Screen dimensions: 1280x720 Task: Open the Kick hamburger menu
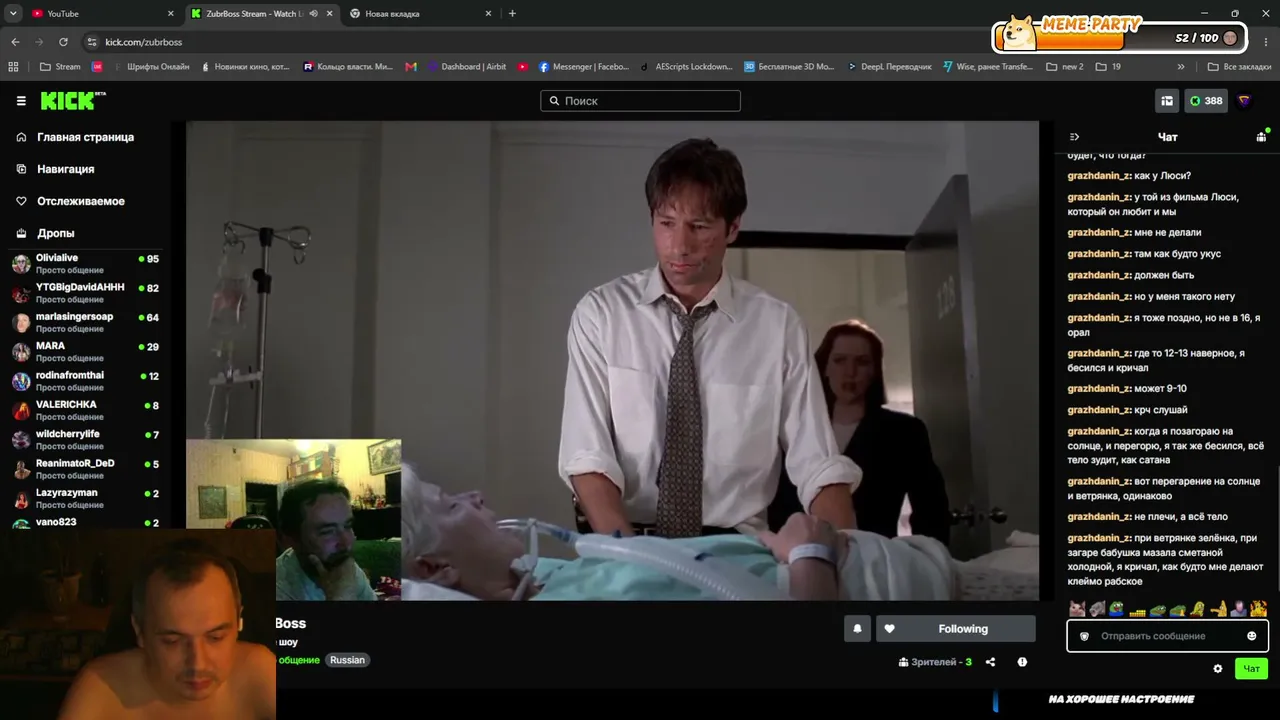[x=21, y=101]
